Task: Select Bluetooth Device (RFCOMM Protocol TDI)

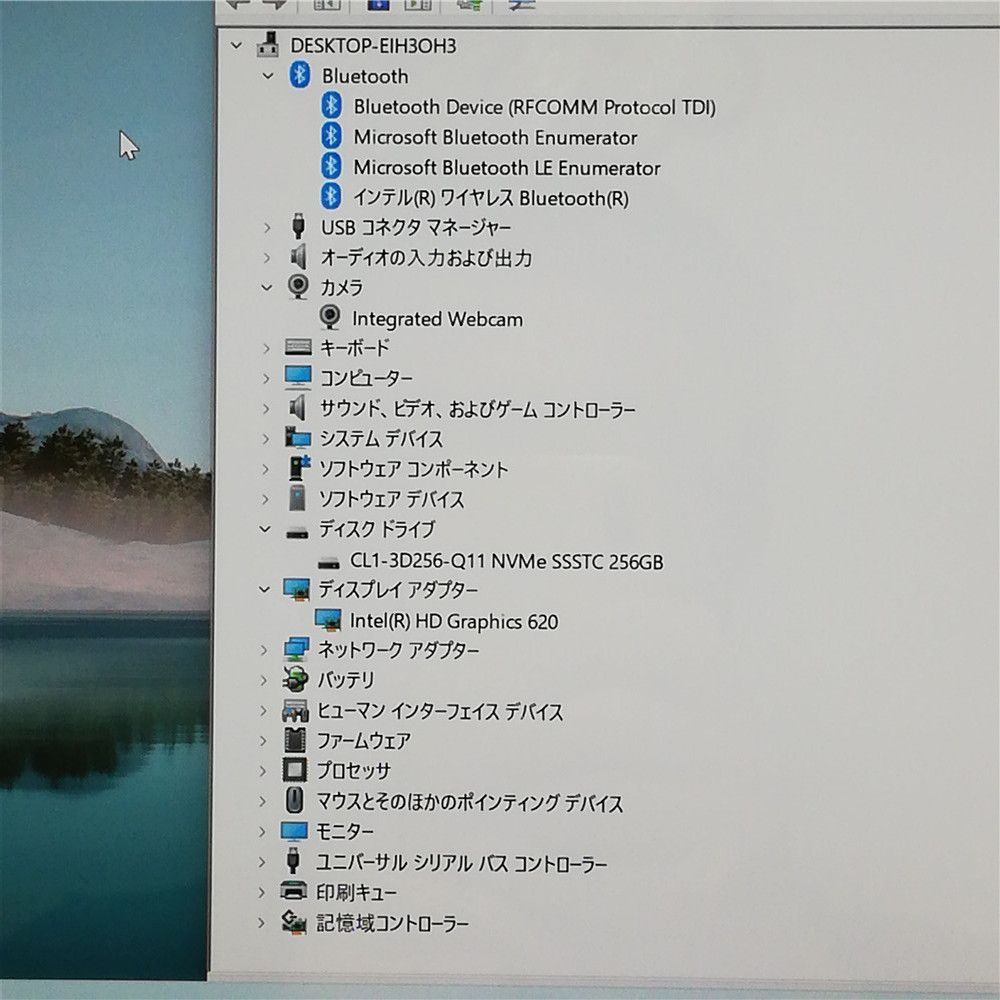Action: (532, 107)
